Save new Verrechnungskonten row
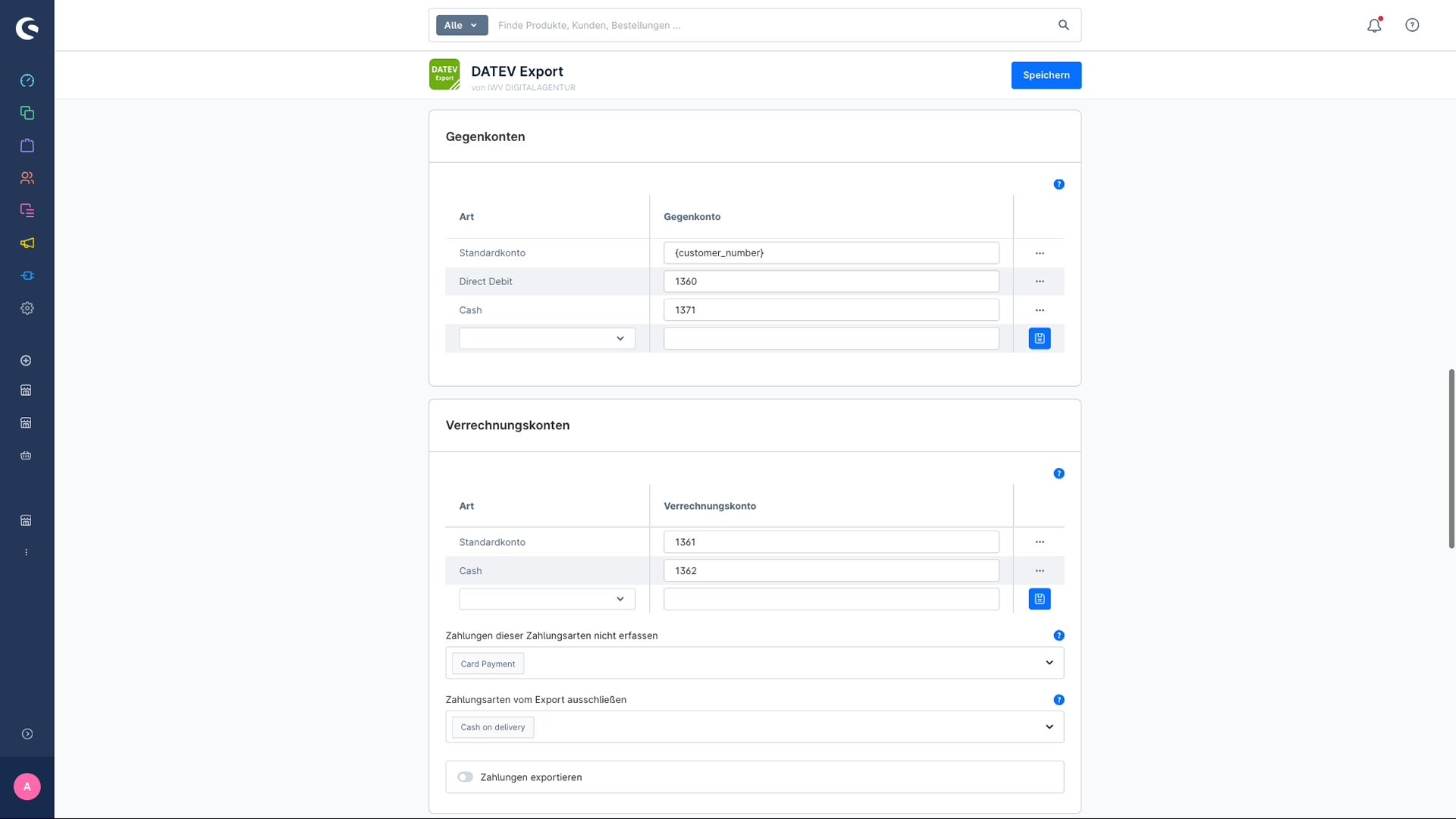1456x819 pixels. 1040,599
